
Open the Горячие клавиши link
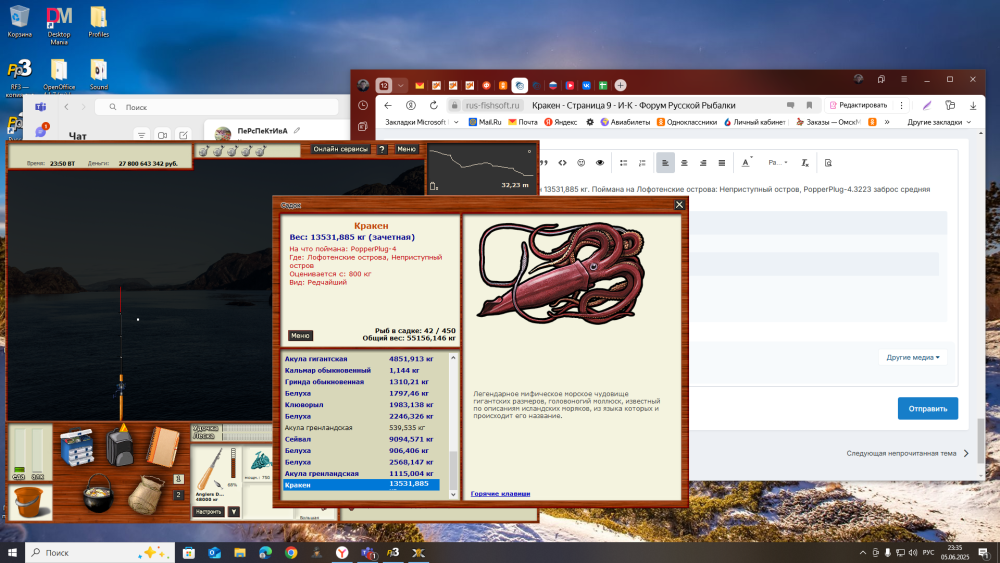(x=500, y=494)
